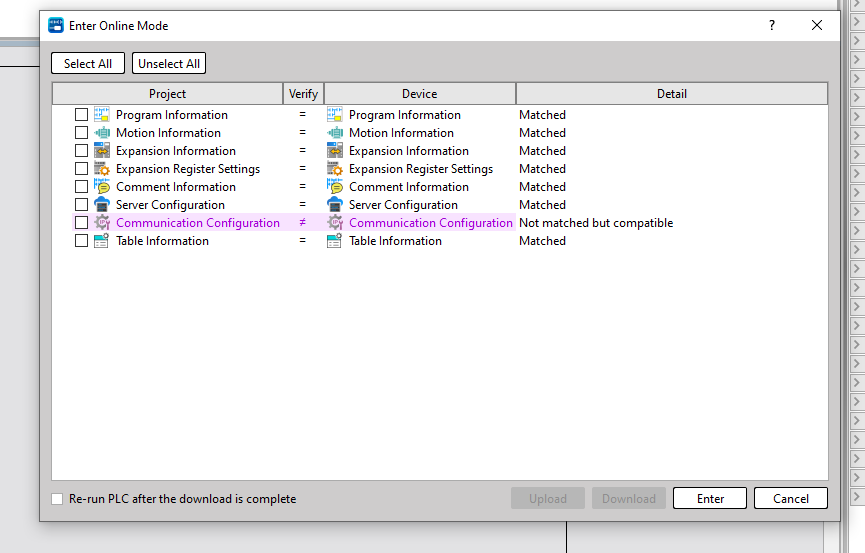Click the Verify column header
The width and height of the screenshot is (865, 553).
(303, 94)
